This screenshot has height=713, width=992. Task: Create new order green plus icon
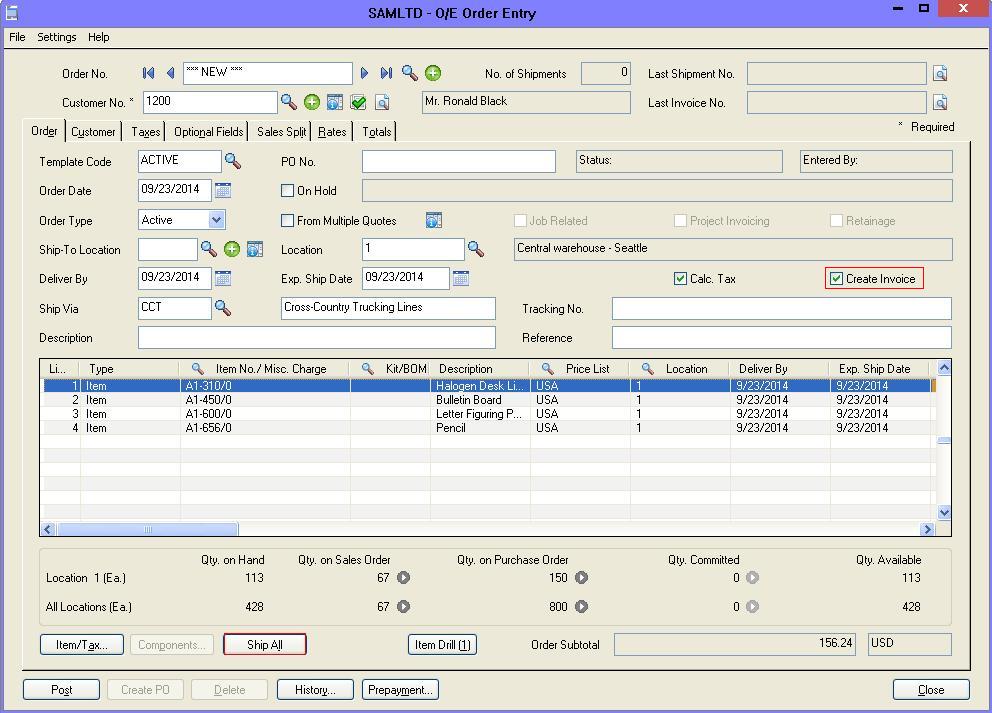[x=433, y=73]
